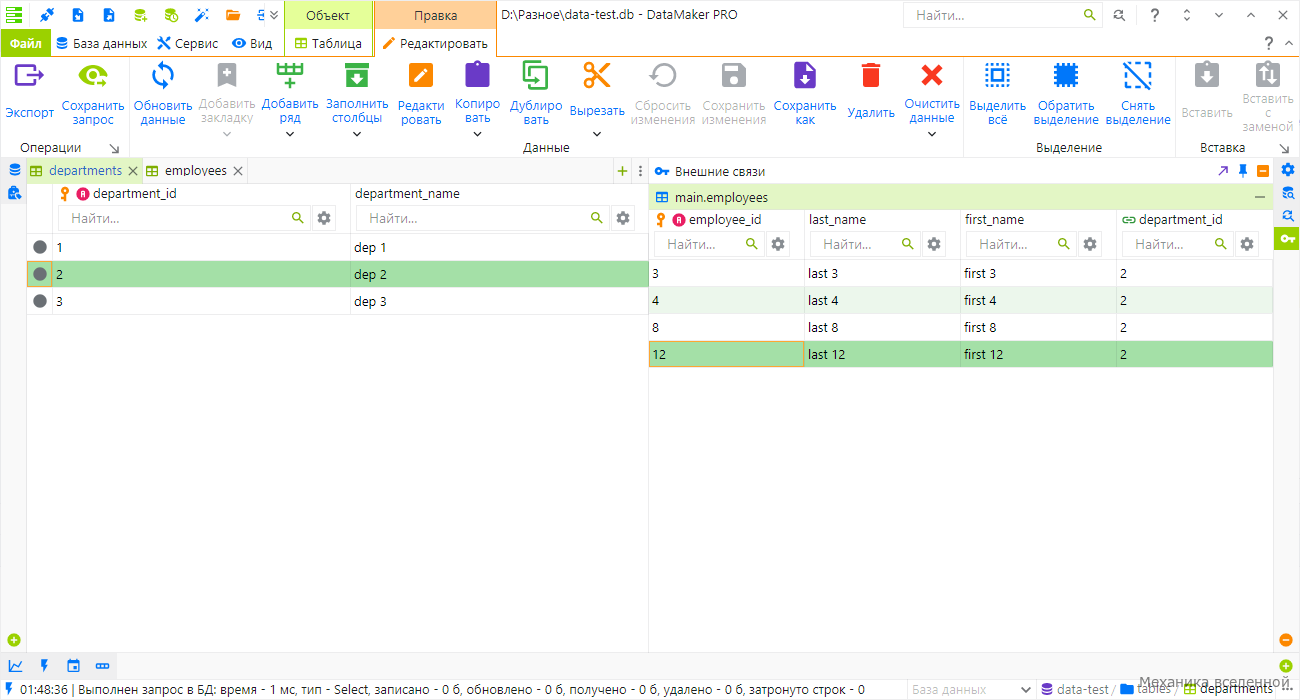1300x700 pixels.
Task: Open the Сервис menu tab
Action: [188, 43]
